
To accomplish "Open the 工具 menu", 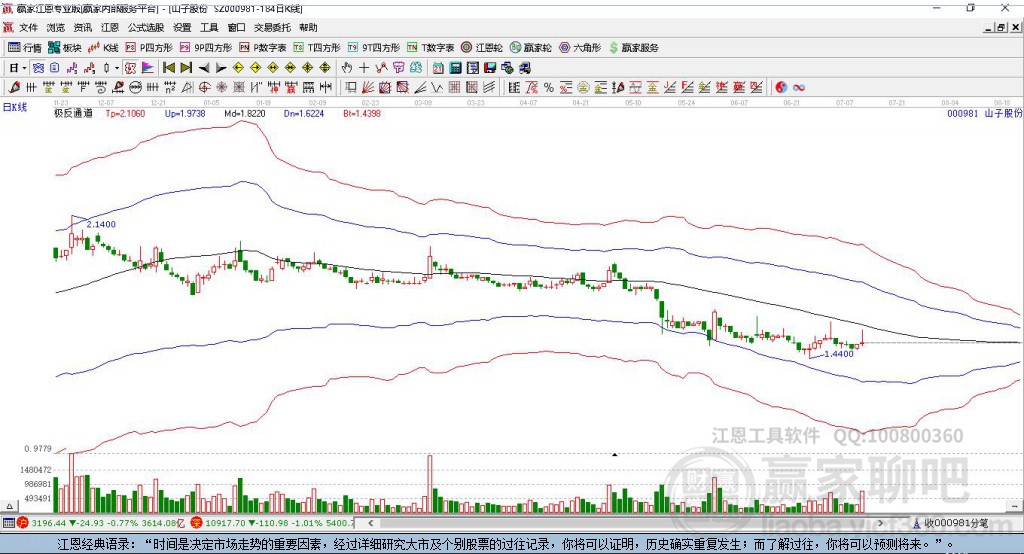I will point(209,27).
